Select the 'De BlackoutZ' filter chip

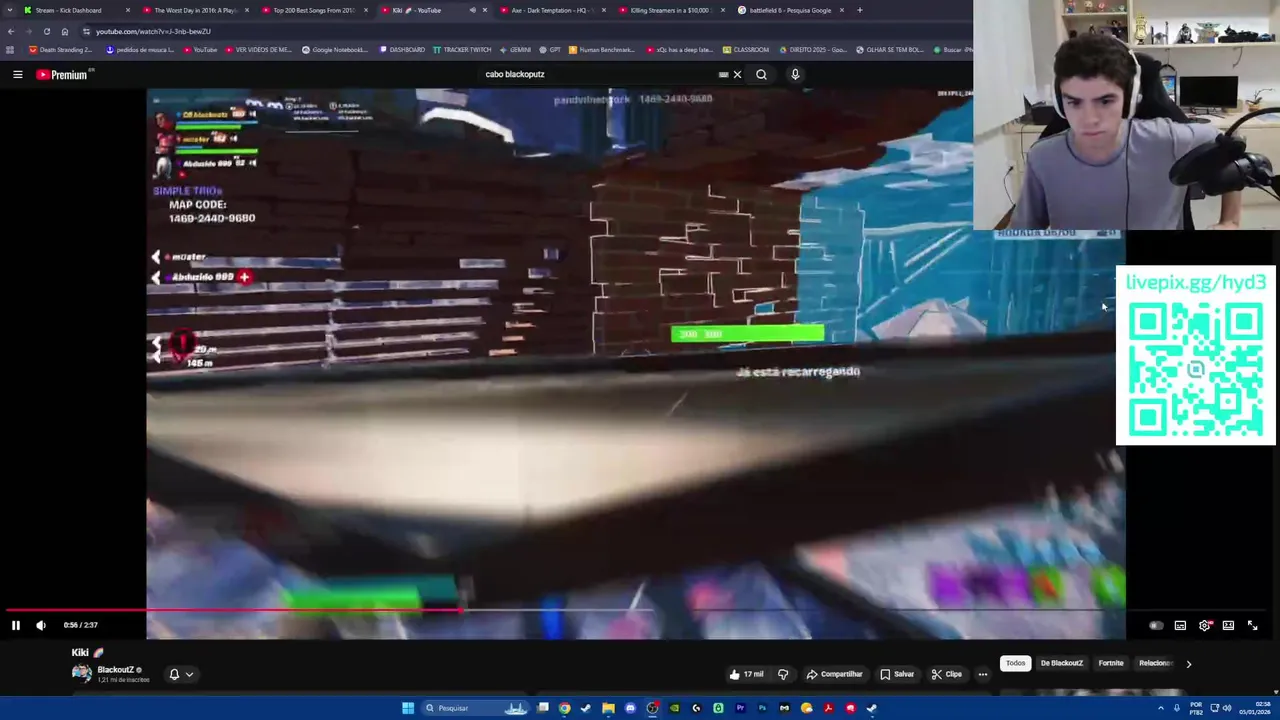coord(1062,663)
